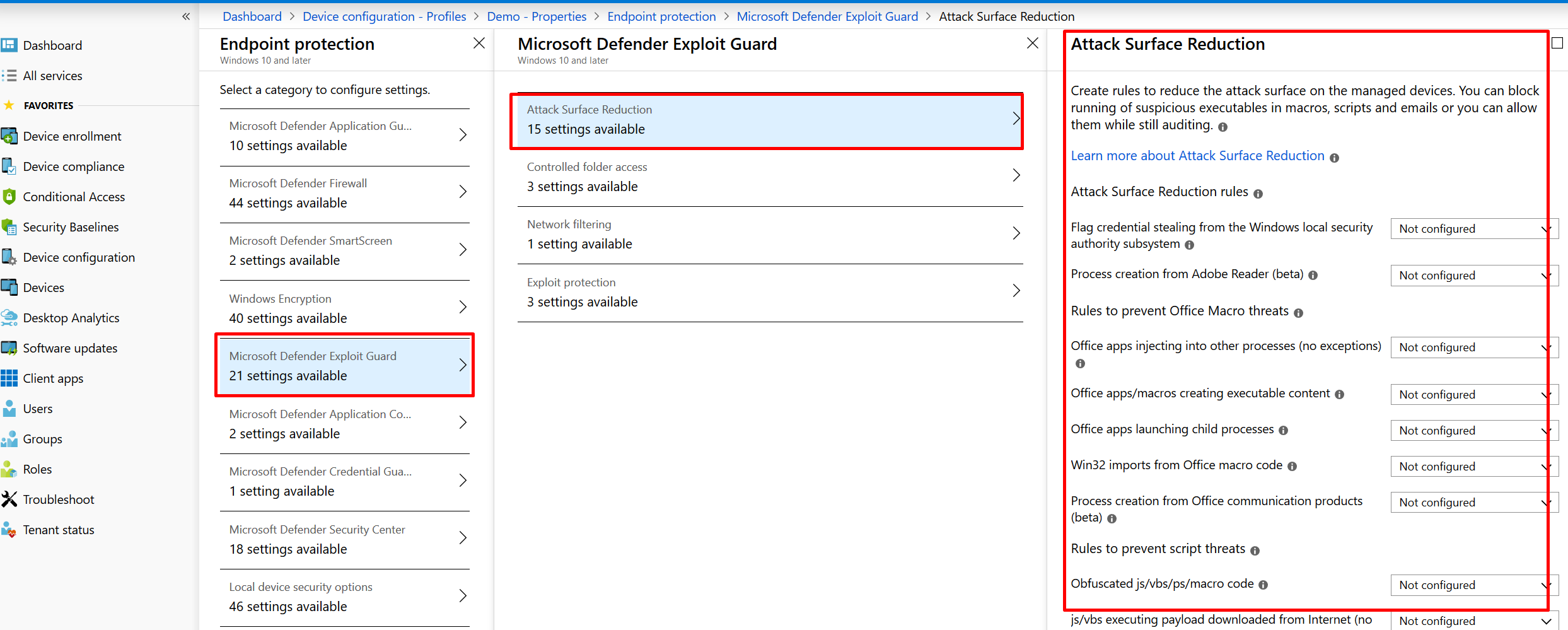Open dropdown for Process creation from Office communication products
Screen dimensions: 1568x630
[x=1475, y=503]
